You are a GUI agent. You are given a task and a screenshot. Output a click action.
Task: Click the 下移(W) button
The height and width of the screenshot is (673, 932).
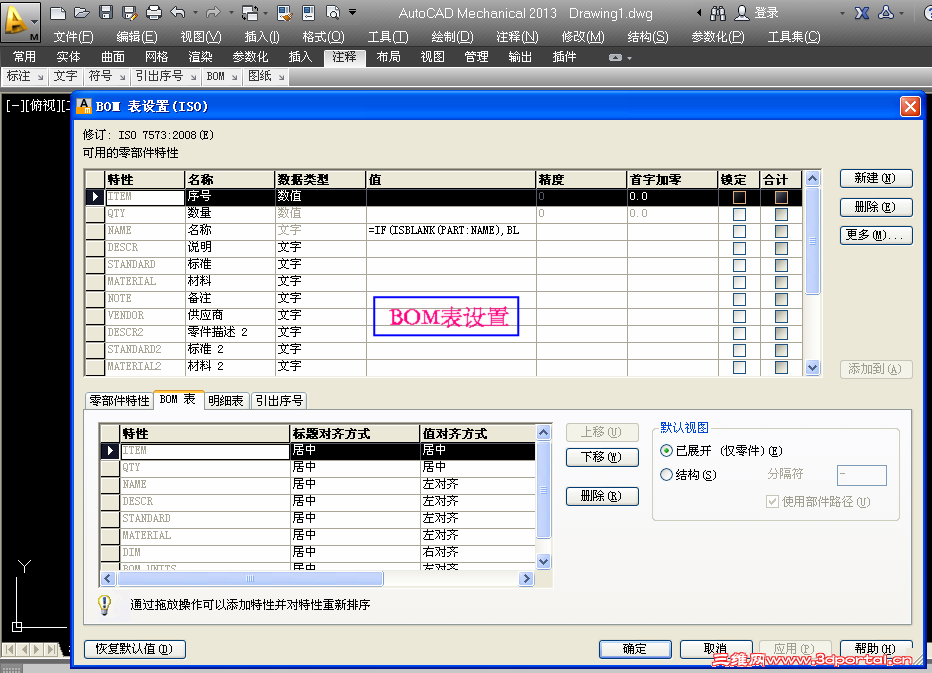tap(602, 457)
